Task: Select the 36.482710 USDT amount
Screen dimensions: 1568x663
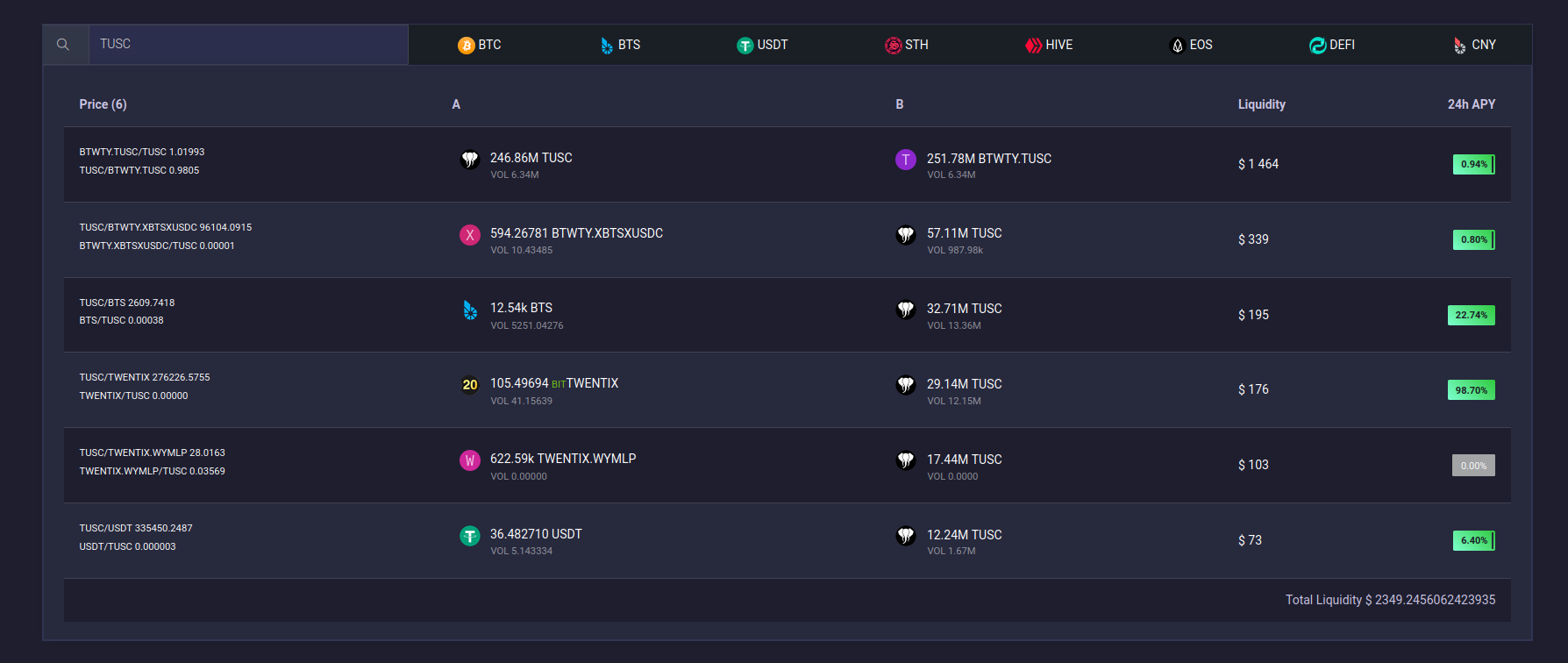Action: click(536, 534)
